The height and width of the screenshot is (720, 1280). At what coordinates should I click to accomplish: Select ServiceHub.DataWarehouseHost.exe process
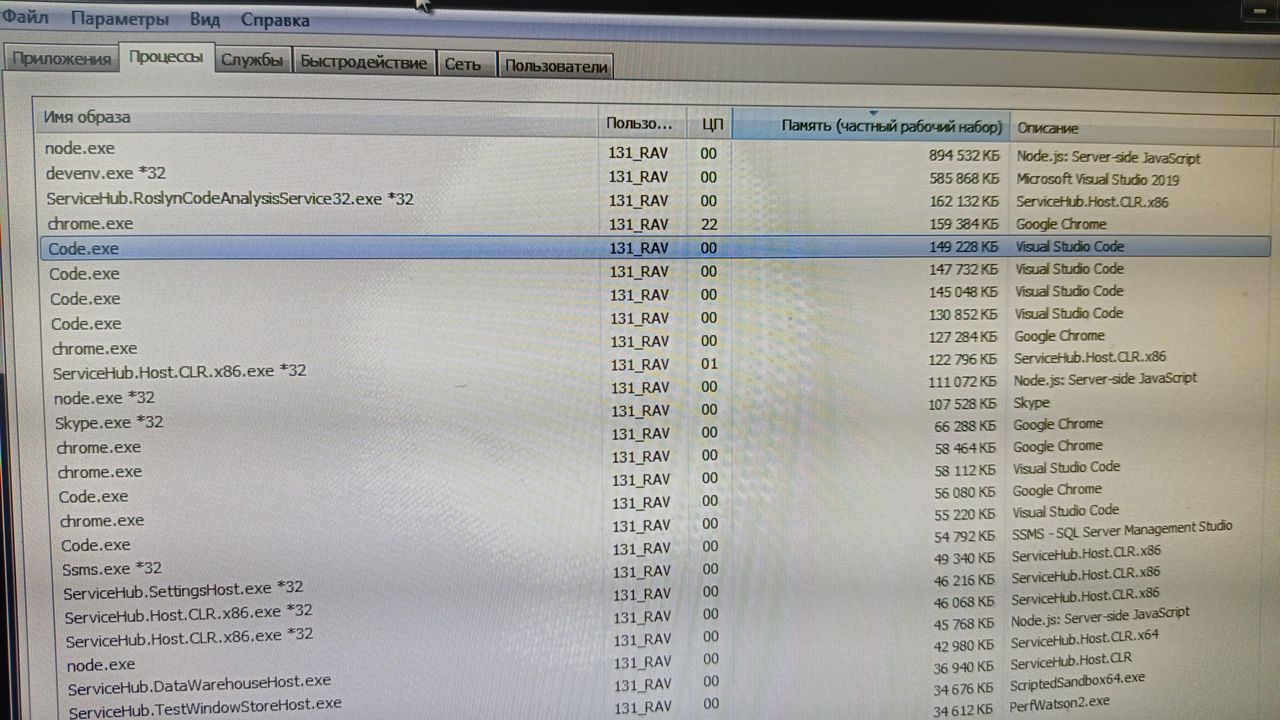click(199, 684)
